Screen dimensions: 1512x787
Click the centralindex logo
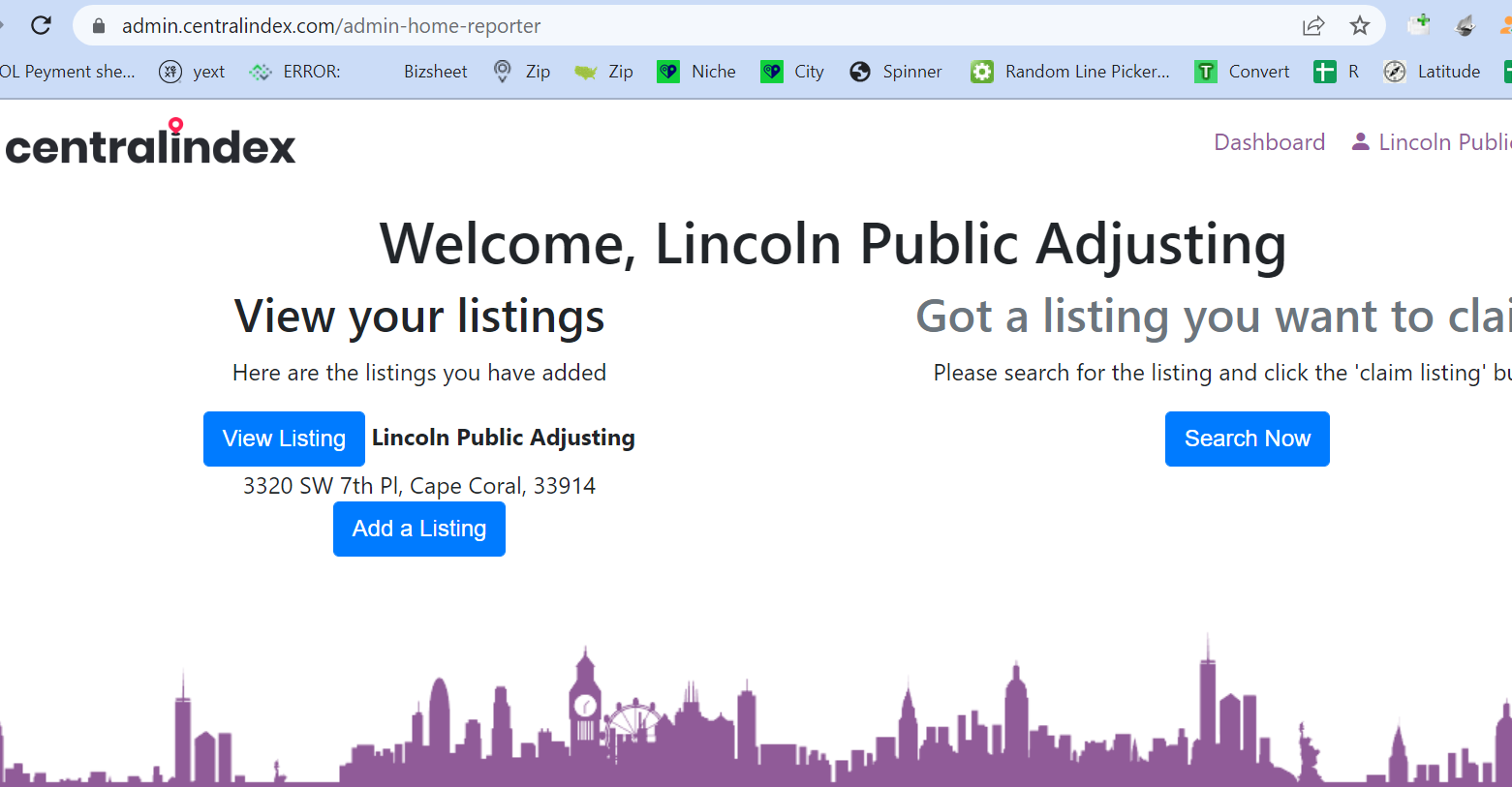[x=150, y=142]
